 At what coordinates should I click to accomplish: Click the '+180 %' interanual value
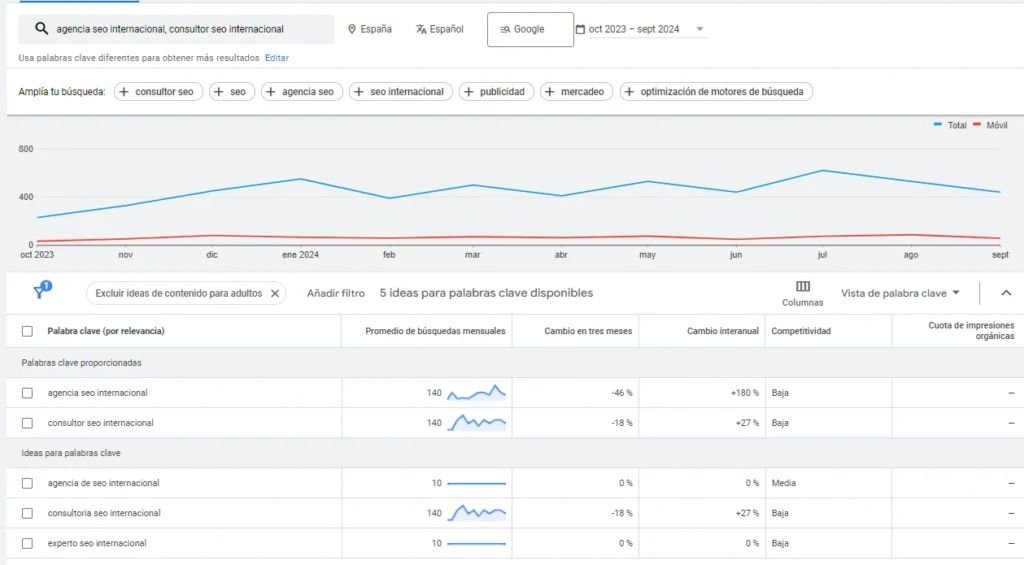tap(744, 393)
